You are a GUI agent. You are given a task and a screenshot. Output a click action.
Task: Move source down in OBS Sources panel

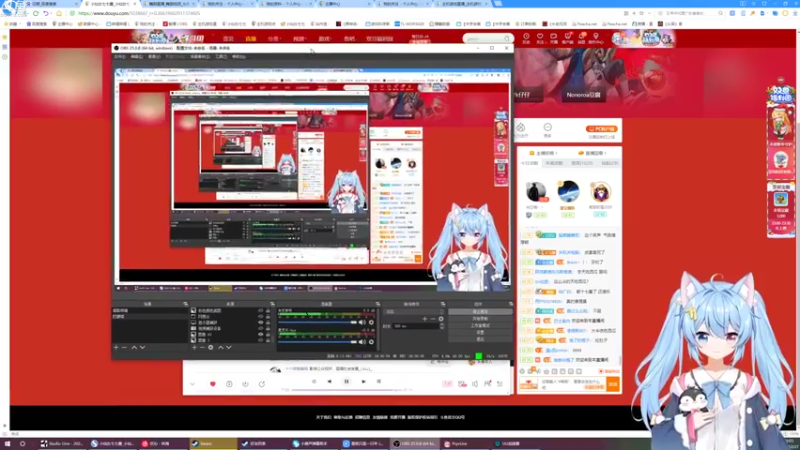click(x=229, y=347)
